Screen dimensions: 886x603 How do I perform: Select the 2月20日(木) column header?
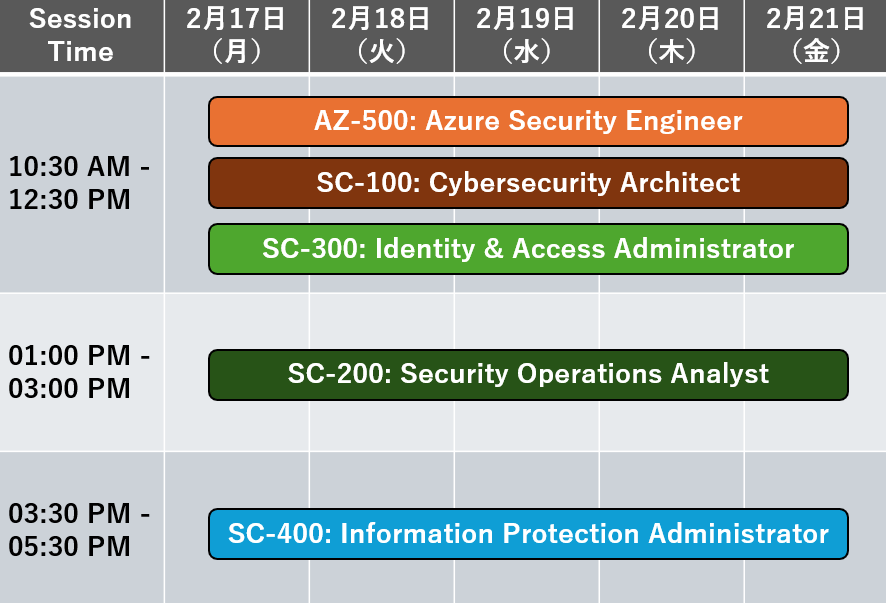click(672, 36)
